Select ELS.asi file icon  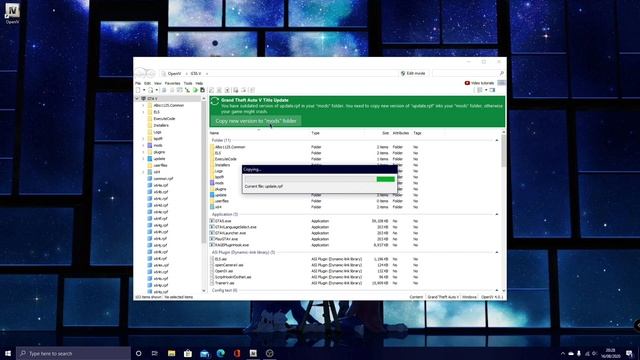[x=212, y=259]
